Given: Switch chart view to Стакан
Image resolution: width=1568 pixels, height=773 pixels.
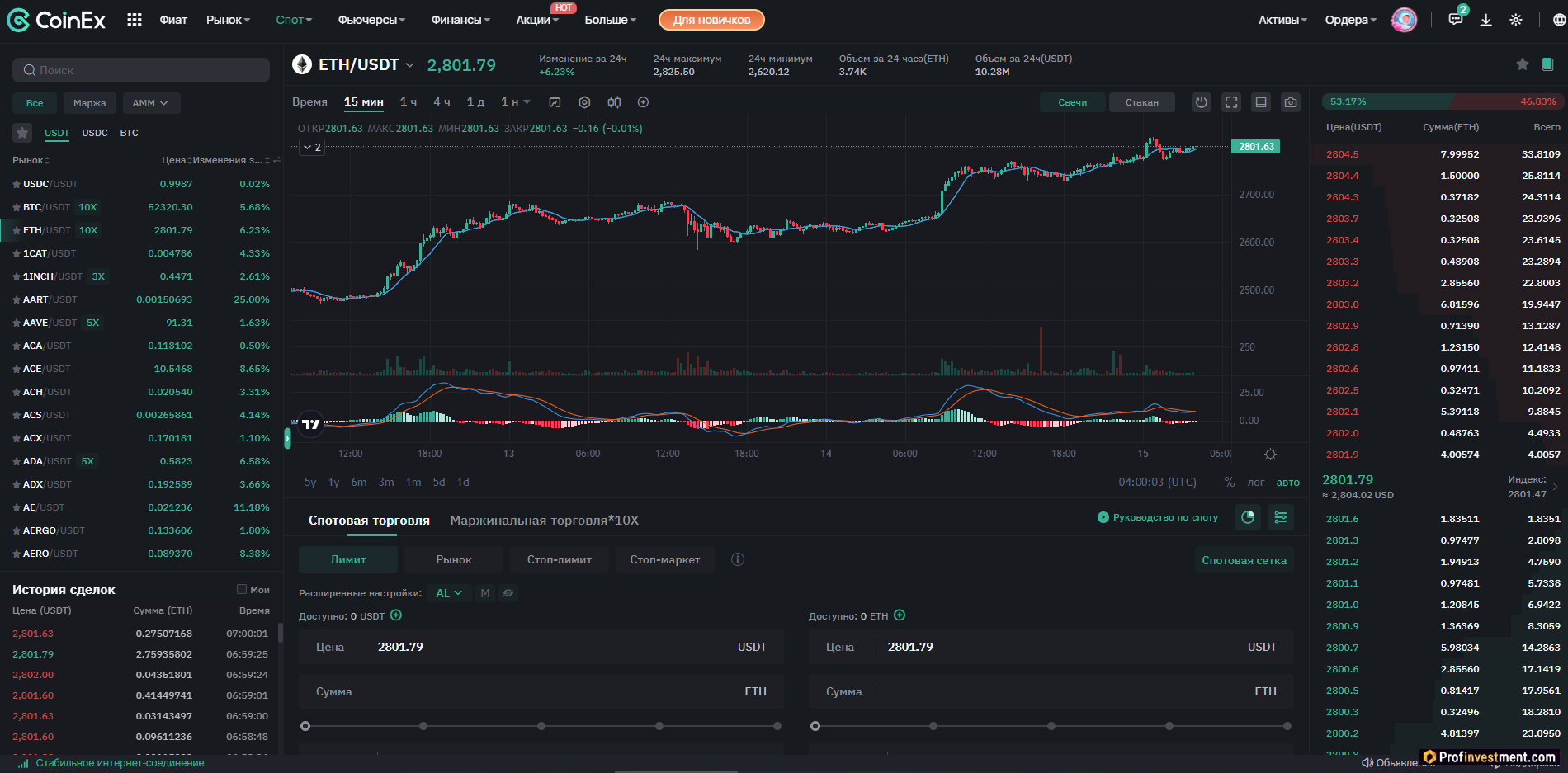Looking at the screenshot, I should 1142,102.
